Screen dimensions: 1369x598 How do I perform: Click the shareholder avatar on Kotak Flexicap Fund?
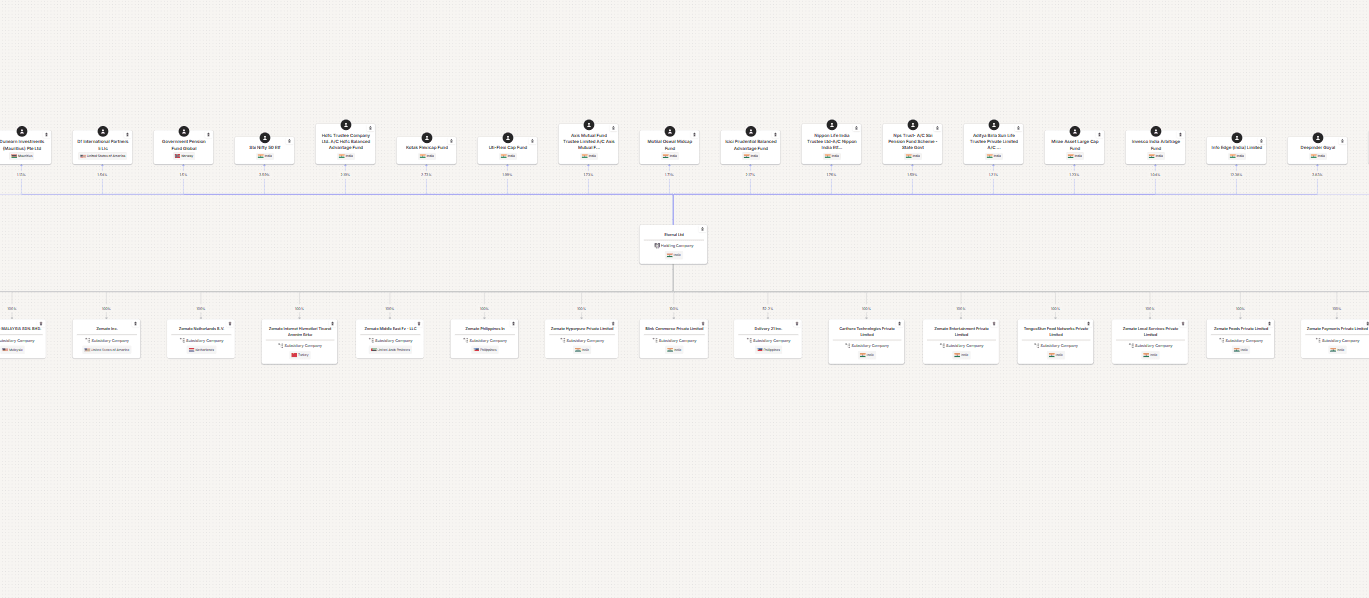426,137
